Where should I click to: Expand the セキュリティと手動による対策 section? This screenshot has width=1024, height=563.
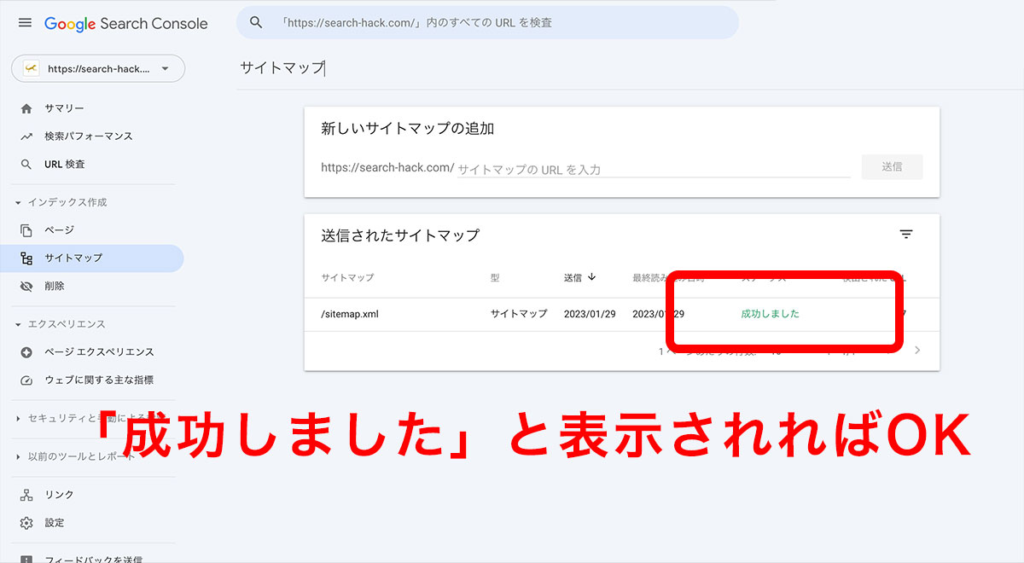tap(88, 419)
